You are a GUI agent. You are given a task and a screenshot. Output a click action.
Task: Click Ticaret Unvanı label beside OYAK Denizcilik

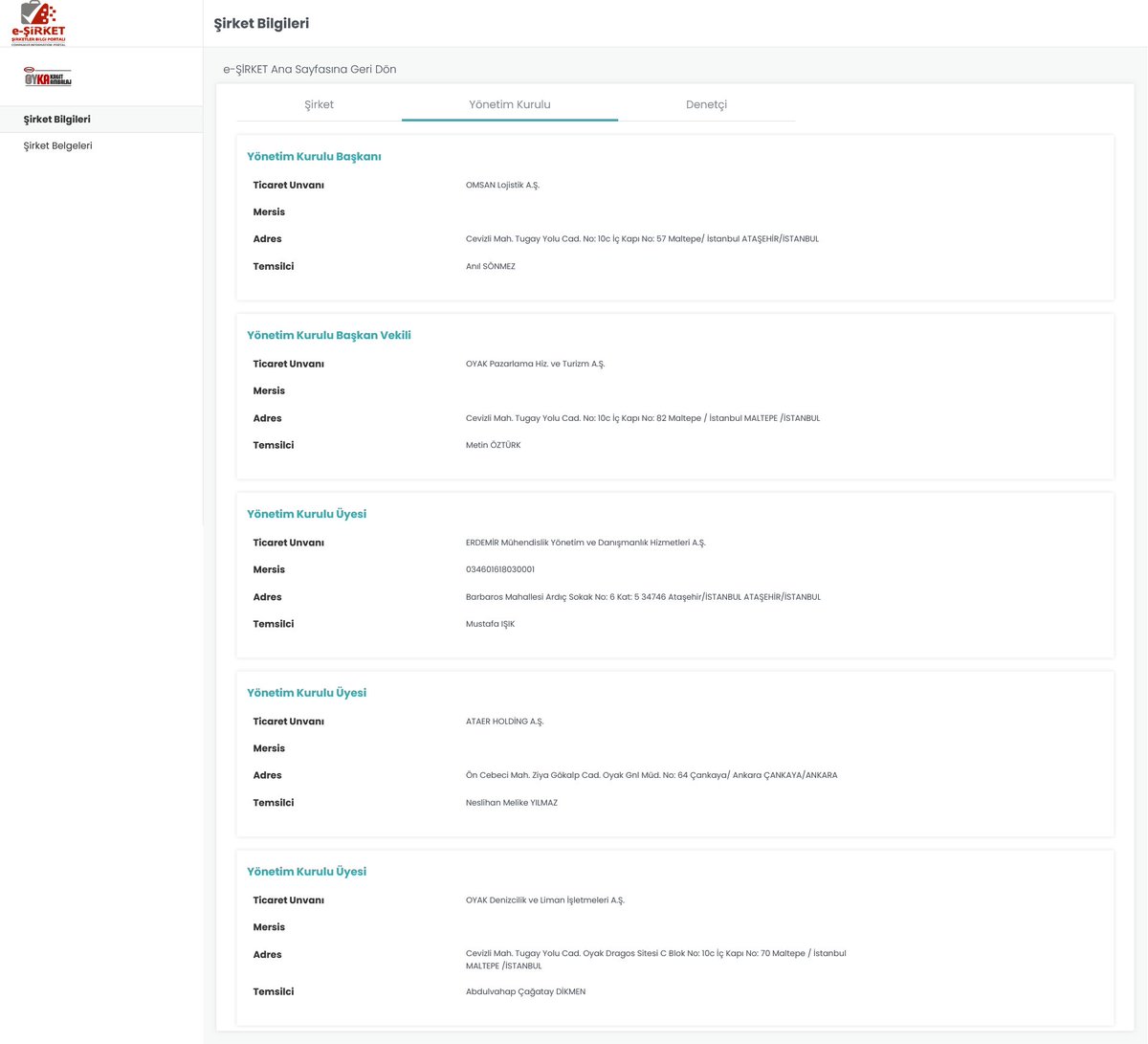coord(289,900)
